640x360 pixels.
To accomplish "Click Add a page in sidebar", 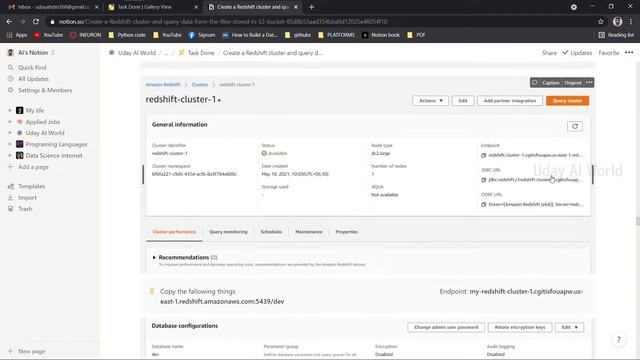I will [x=33, y=167].
